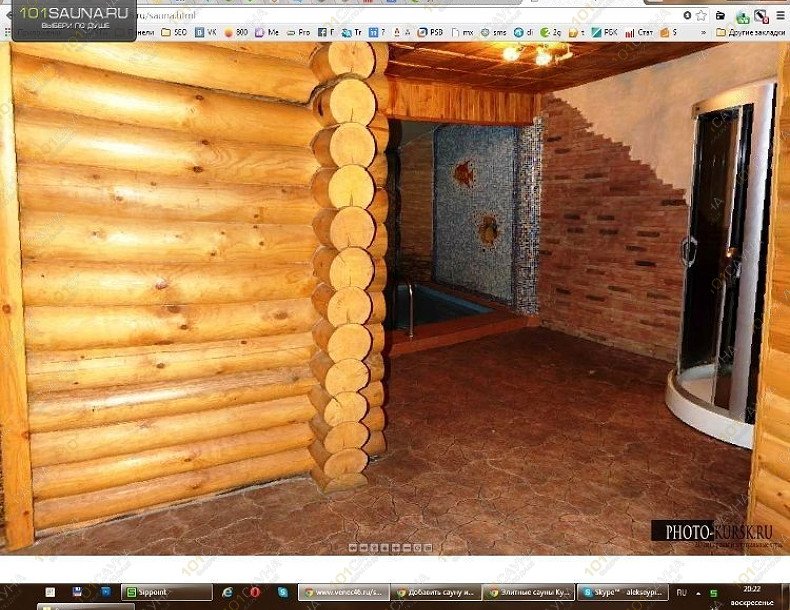Open the Стат bookmark
Viewport: 790px width, 610px height.
click(x=639, y=32)
